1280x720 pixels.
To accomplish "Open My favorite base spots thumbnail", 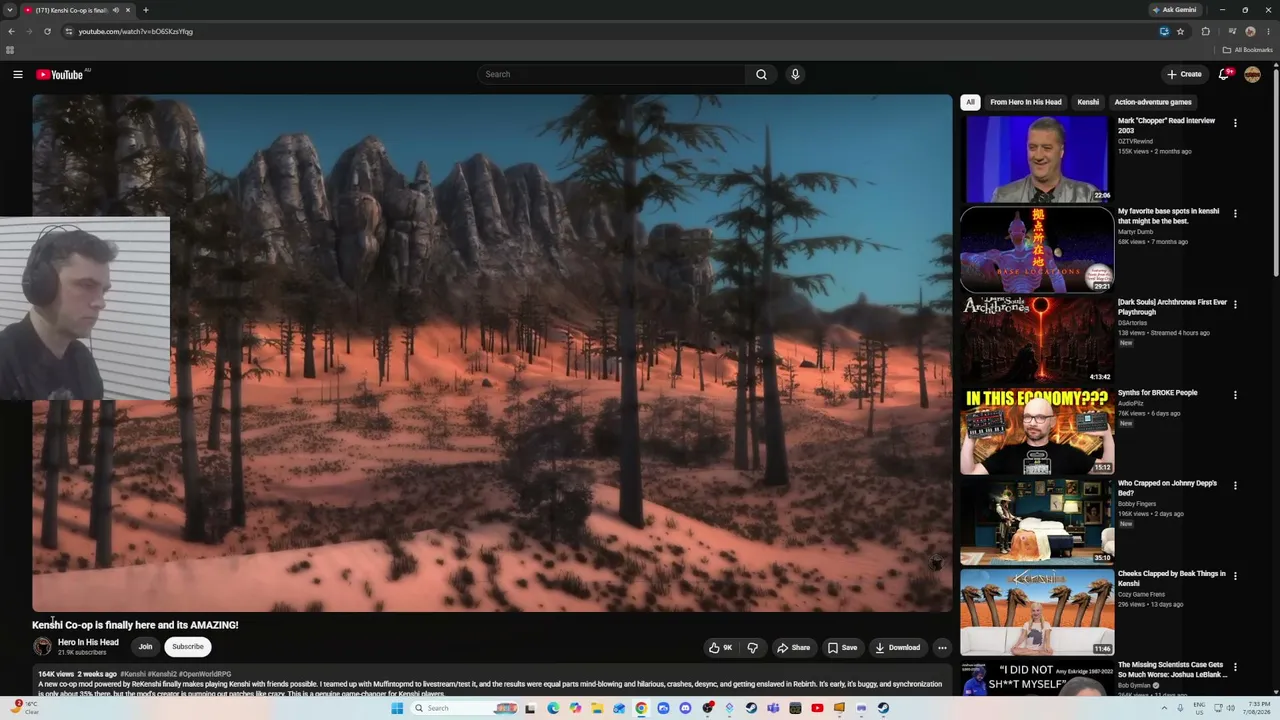I will 1037,250.
